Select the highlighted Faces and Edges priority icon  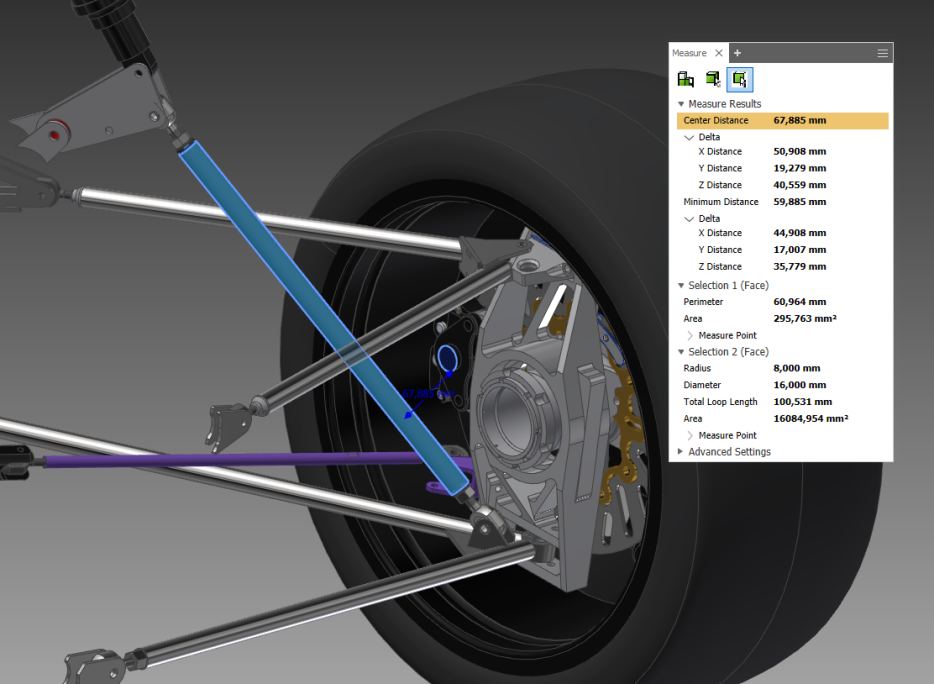coord(740,79)
